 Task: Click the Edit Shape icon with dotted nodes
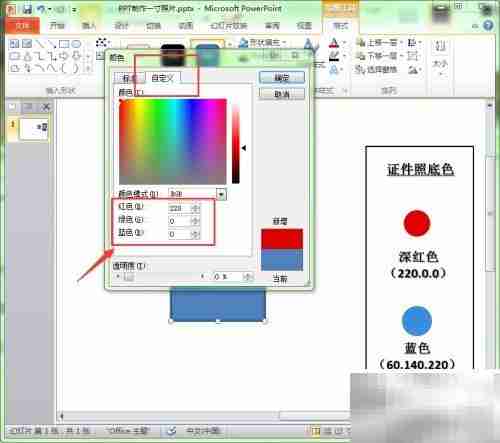[x=101, y=43]
